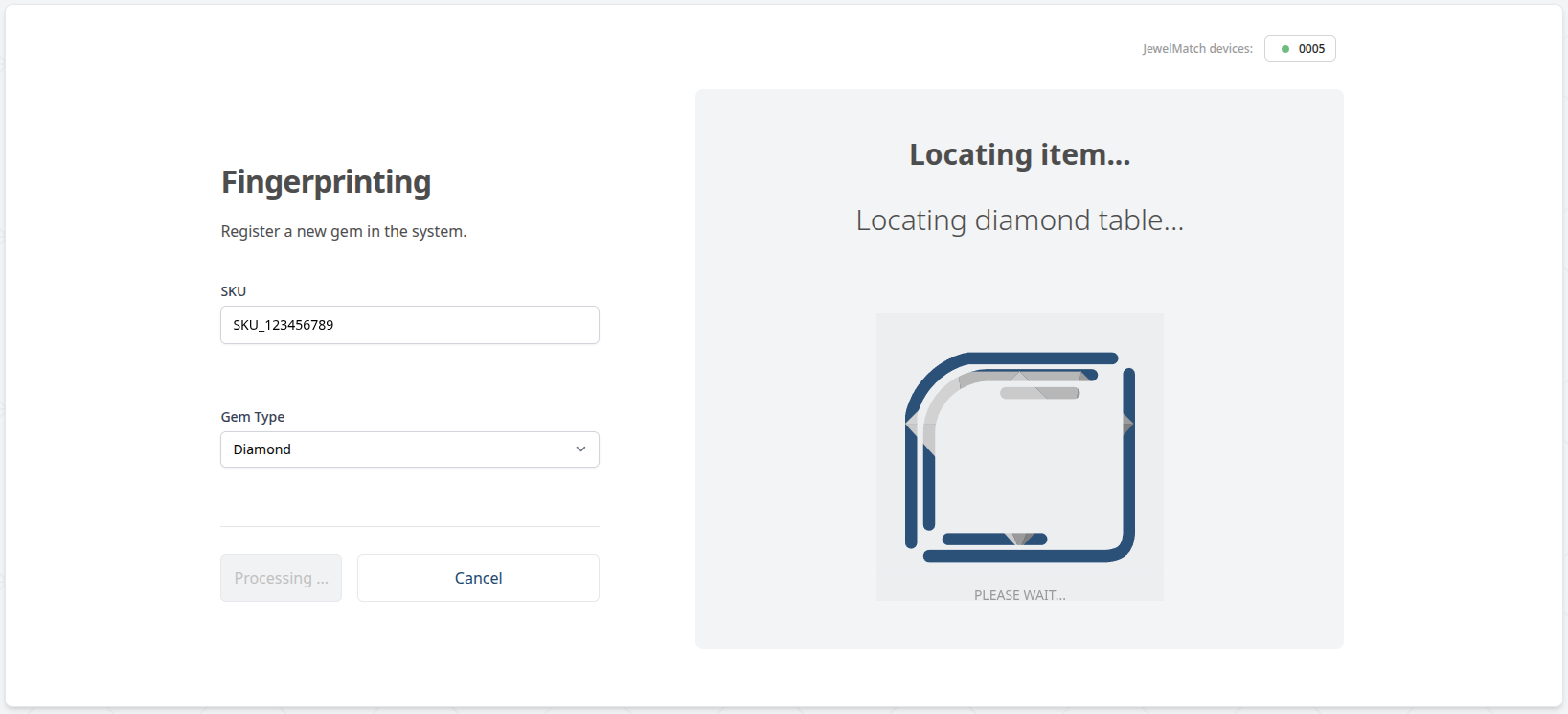Click the "Locating diamond table..." status text

point(1019,220)
